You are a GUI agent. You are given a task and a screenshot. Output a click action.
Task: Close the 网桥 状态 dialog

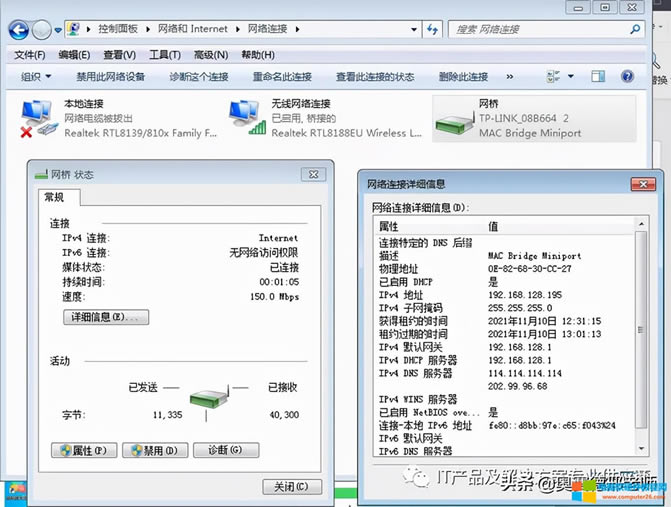coord(313,174)
